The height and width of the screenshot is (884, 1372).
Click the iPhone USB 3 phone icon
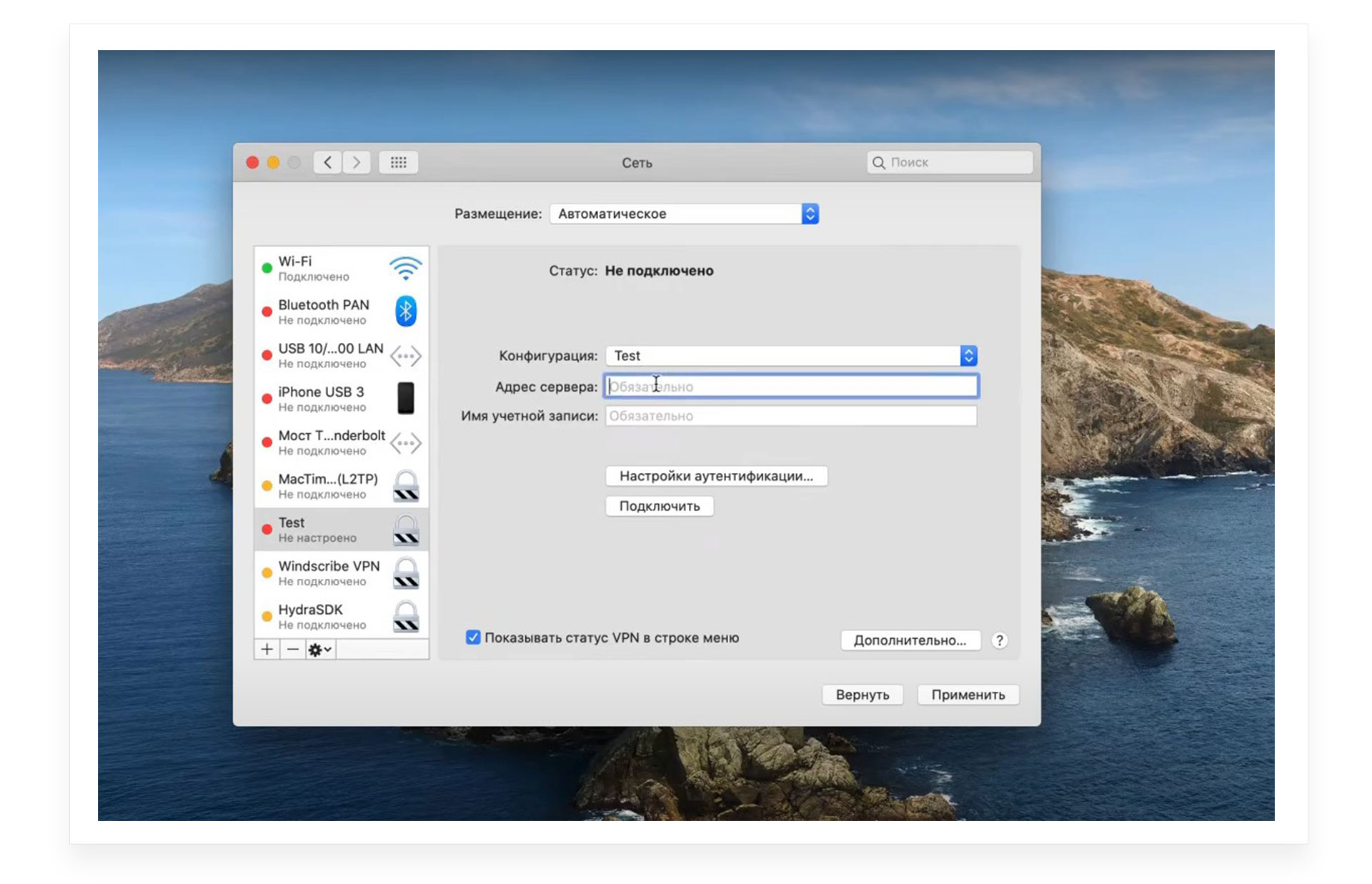[x=405, y=398]
